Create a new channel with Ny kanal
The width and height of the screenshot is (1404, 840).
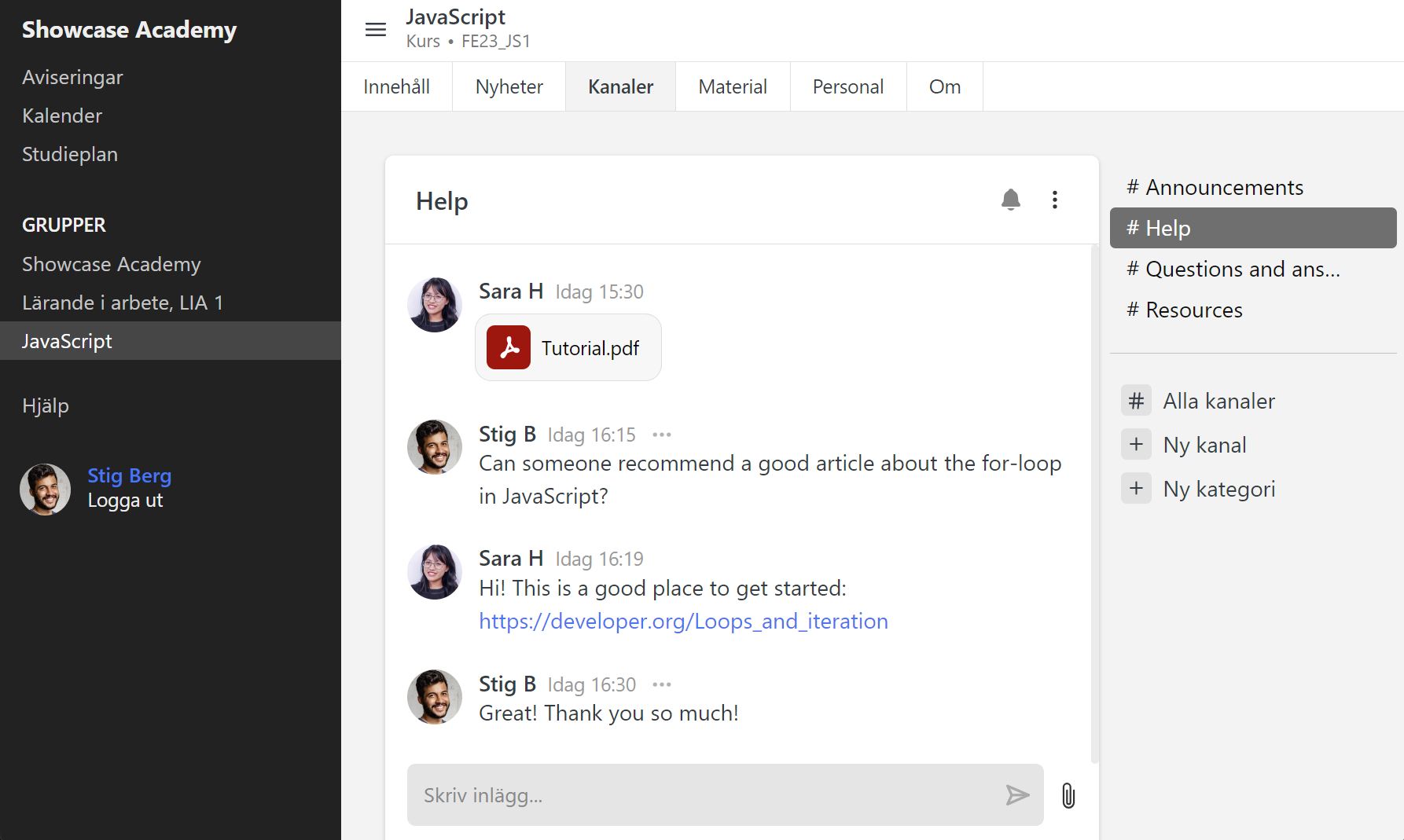(x=1204, y=444)
